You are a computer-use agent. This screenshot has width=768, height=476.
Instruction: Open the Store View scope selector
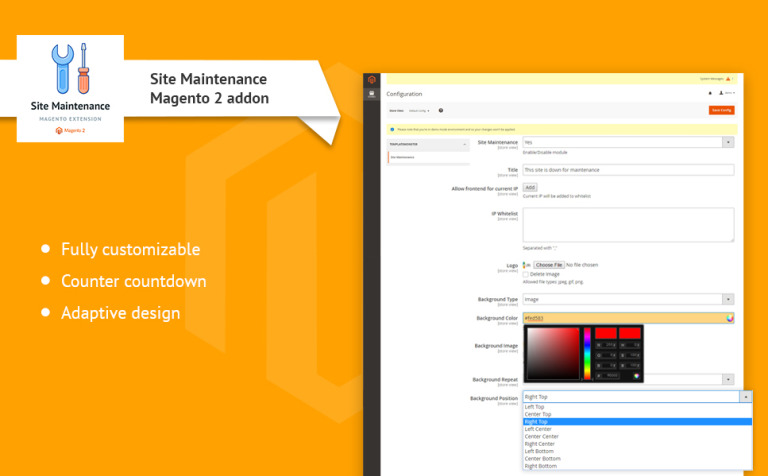[419, 111]
